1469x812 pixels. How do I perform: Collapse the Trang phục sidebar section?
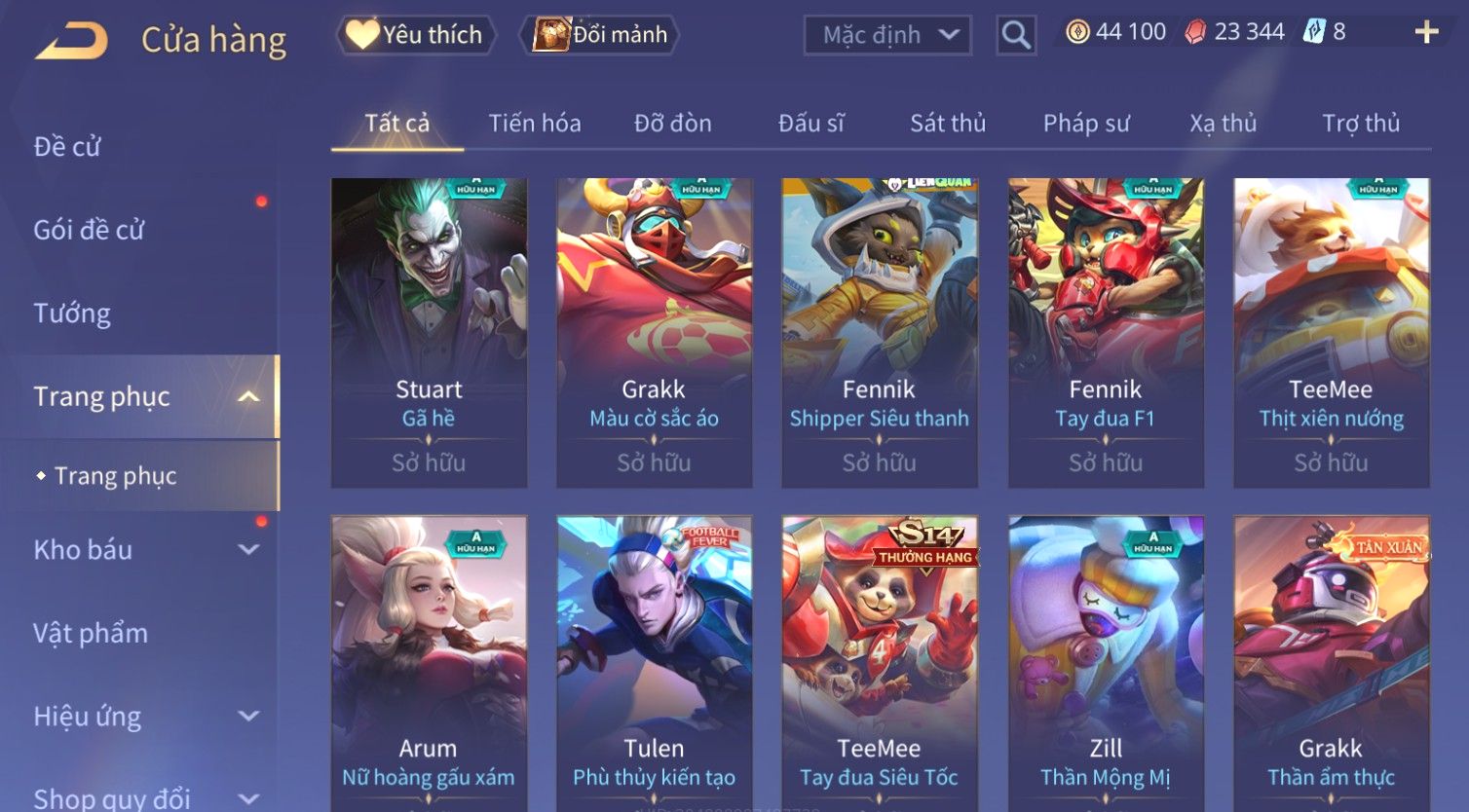tap(248, 396)
